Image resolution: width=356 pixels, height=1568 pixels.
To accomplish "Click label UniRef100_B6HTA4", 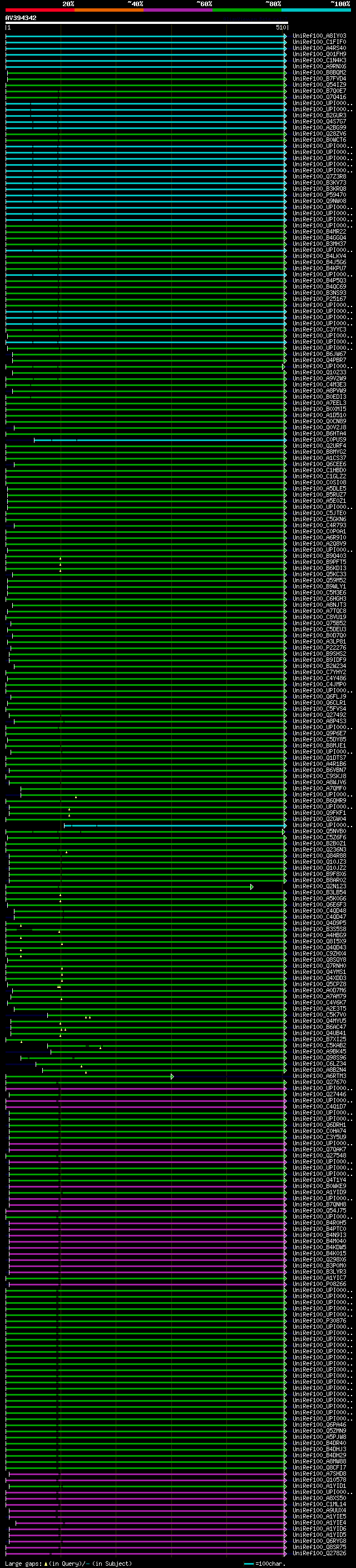I will pyautogui.click(x=319, y=433).
